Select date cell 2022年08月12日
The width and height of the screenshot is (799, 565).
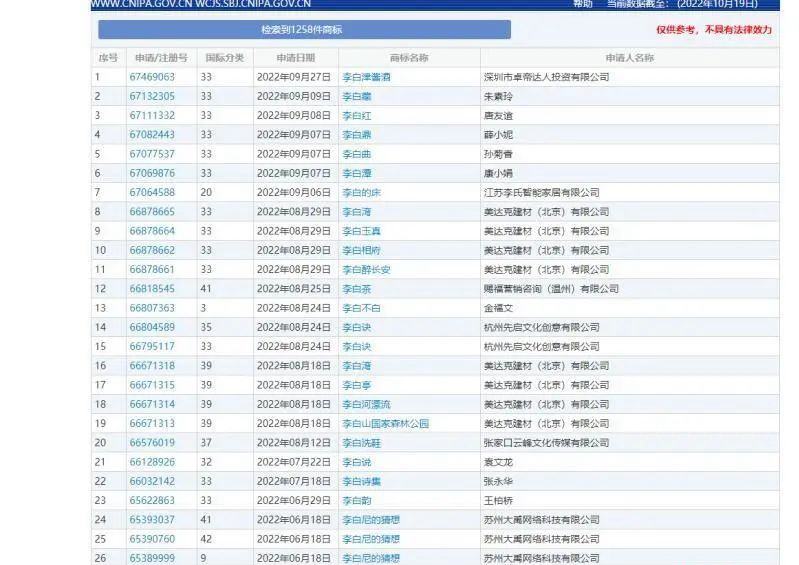(294, 443)
